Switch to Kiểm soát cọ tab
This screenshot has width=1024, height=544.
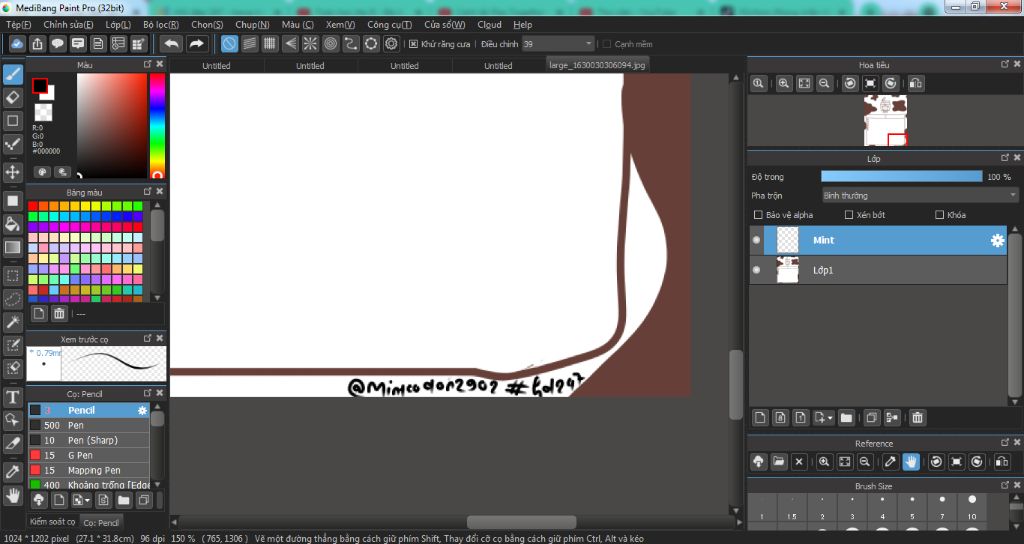52,522
